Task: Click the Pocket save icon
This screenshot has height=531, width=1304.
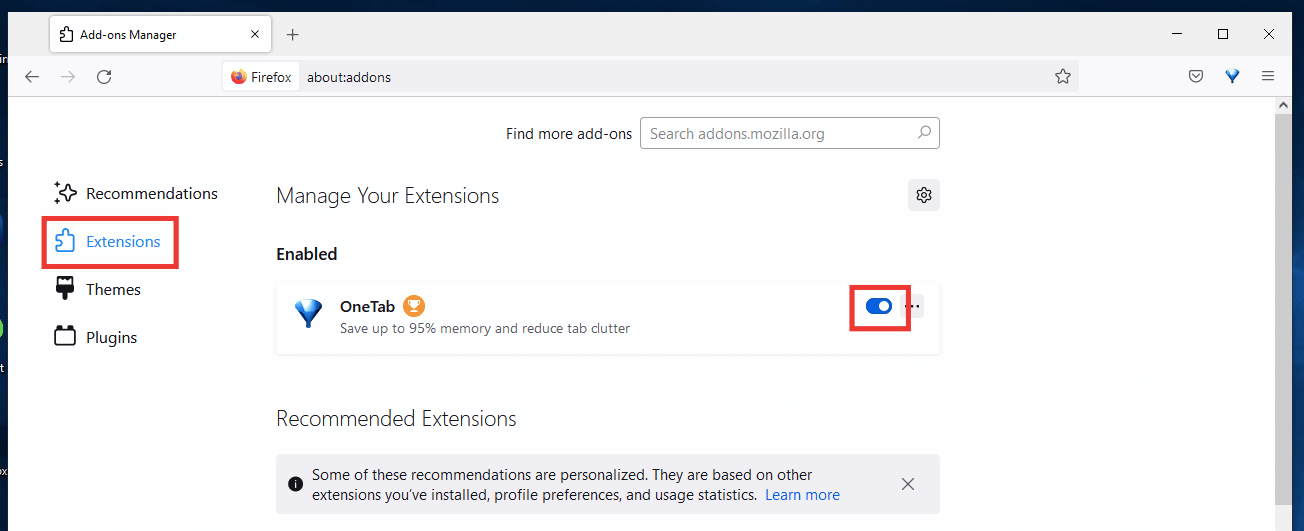Action: pyautogui.click(x=1196, y=76)
